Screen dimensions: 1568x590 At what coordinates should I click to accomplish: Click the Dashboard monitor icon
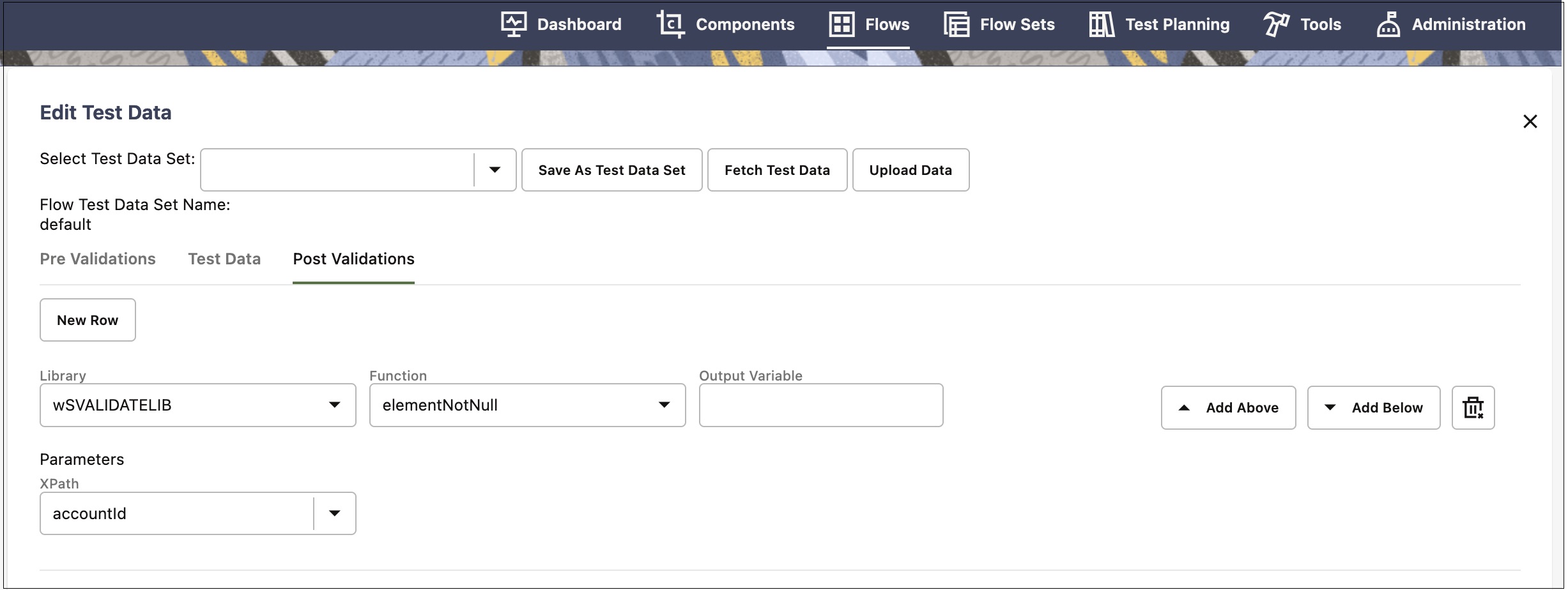click(514, 24)
